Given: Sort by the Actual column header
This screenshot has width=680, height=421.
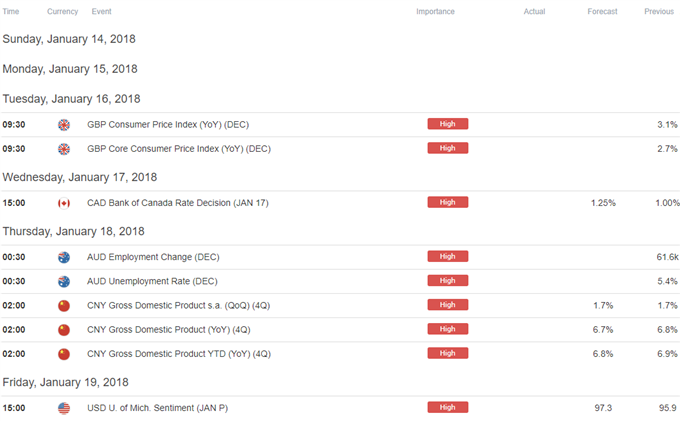Looking at the screenshot, I should (x=534, y=12).
